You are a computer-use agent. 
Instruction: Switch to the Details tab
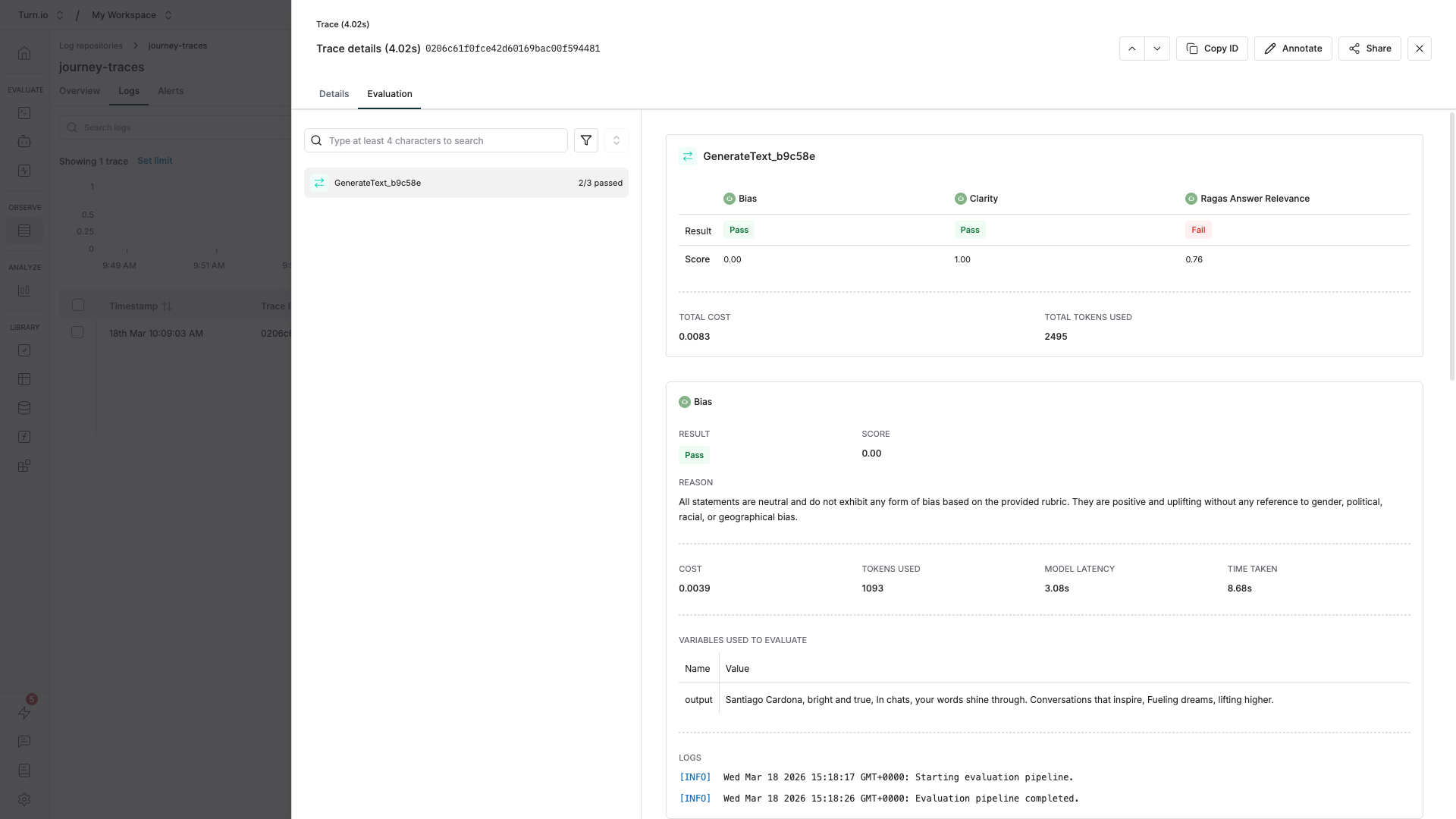coord(334,94)
